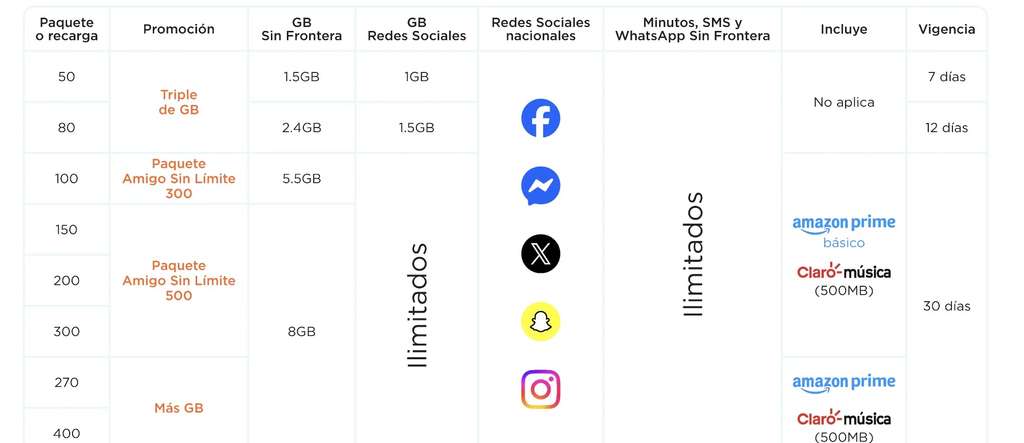Click the Instagram icon
The height and width of the screenshot is (443, 1024).
coord(540,389)
